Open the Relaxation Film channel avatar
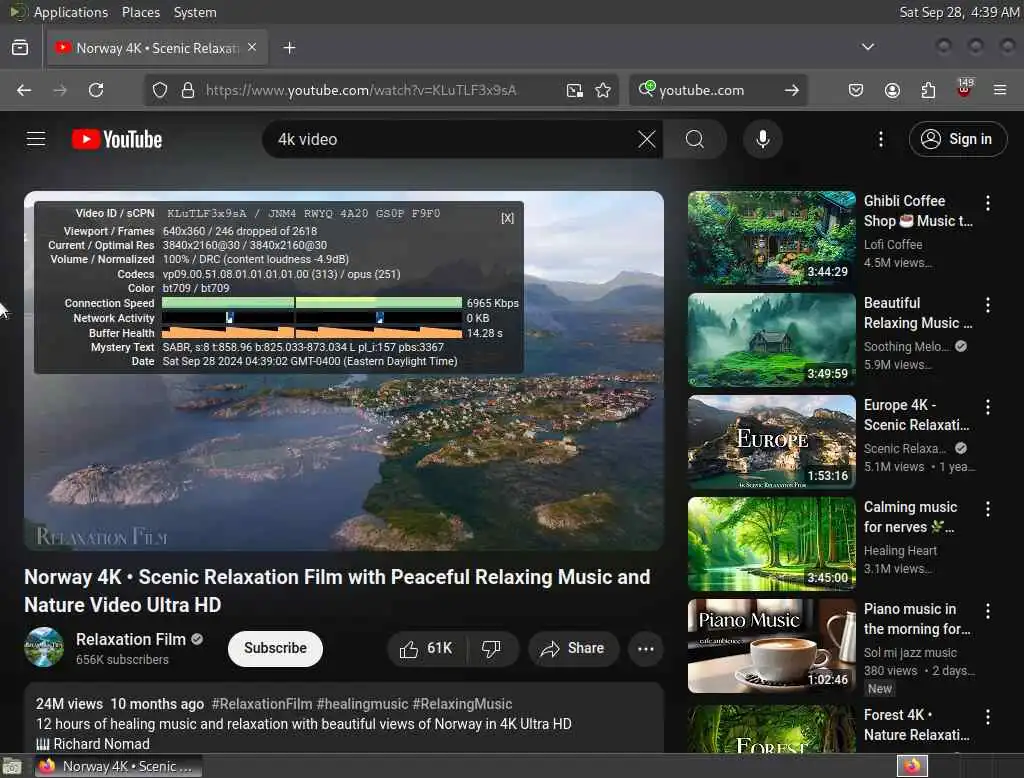This screenshot has width=1024, height=778. click(44, 647)
